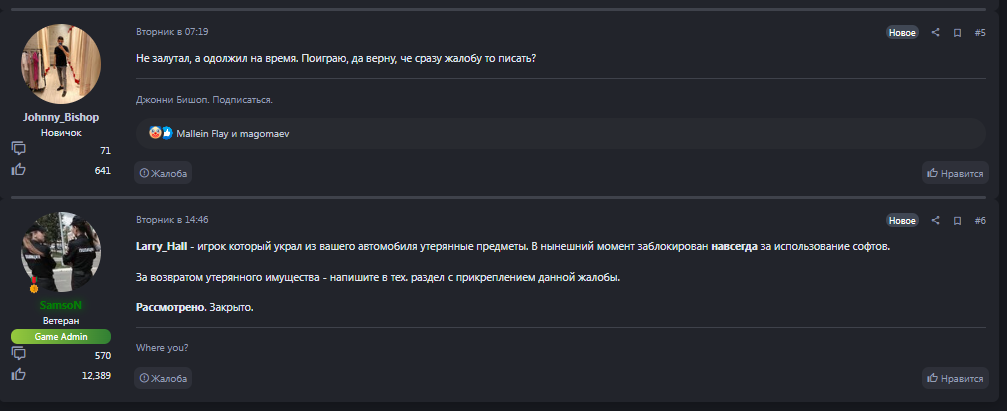1007x411 pixels.
Task: Open Johnny_Bishop's avatar picture
Action: coord(61,65)
